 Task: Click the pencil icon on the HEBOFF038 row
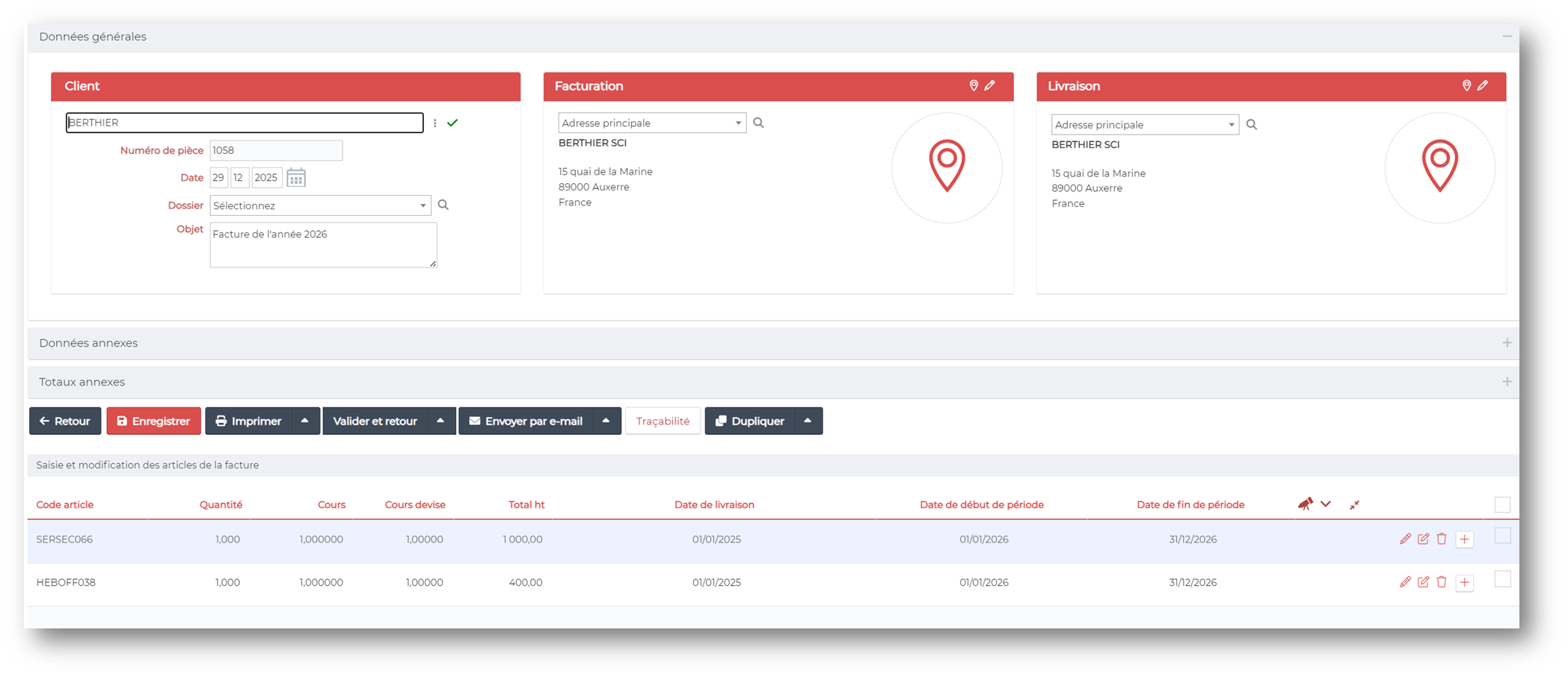click(1405, 582)
